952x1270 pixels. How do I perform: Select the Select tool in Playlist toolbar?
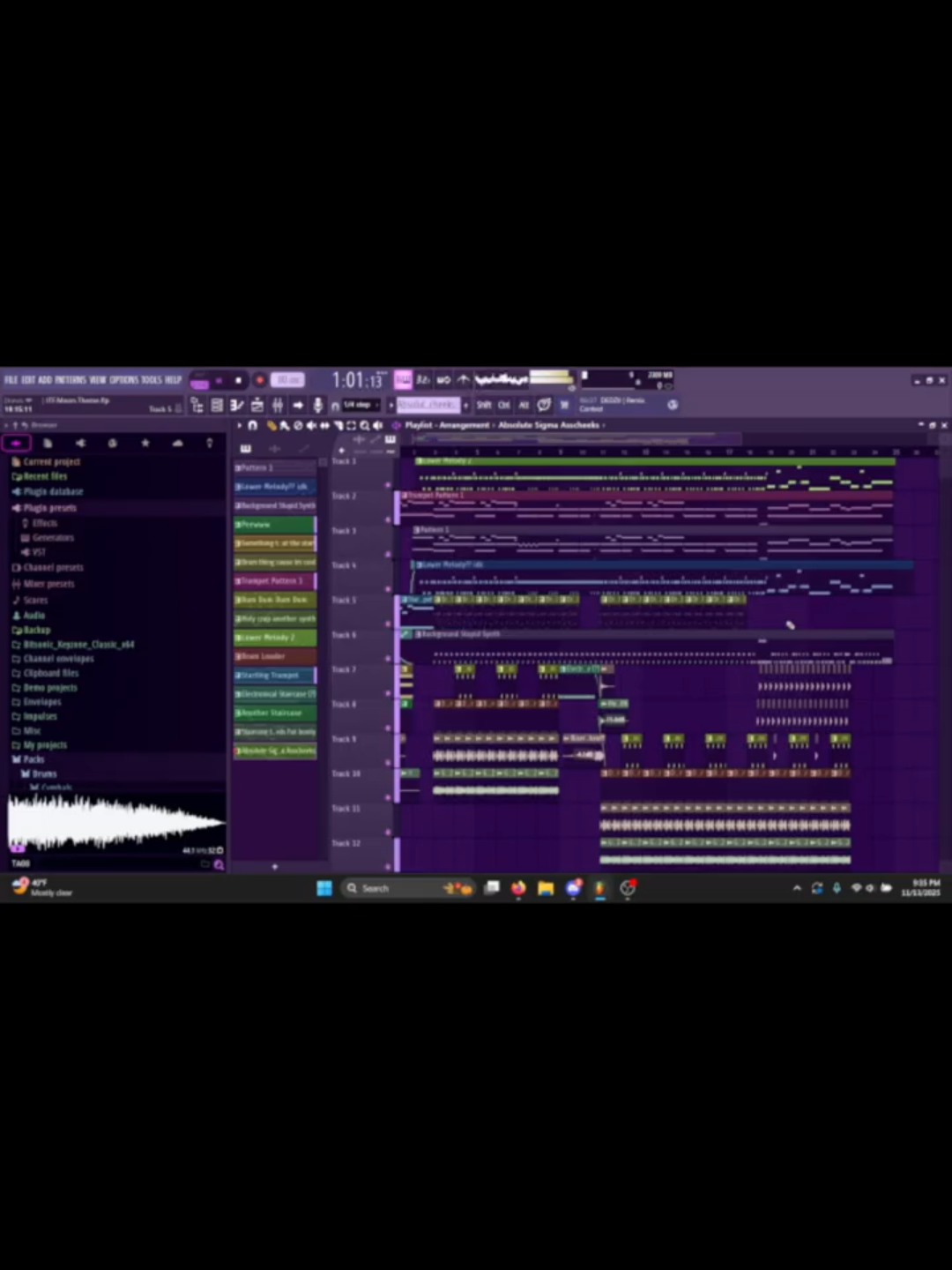click(351, 425)
